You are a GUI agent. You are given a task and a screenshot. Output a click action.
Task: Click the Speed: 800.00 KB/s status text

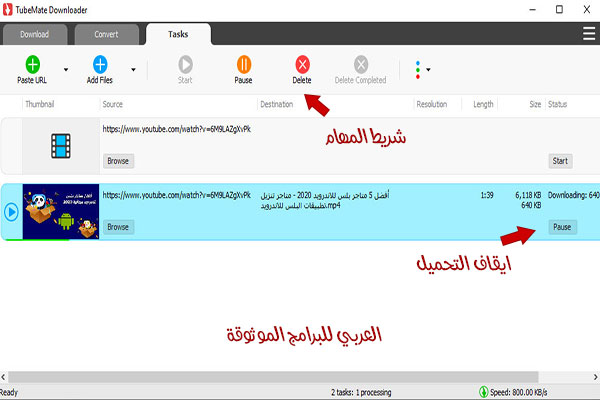[518, 392]
